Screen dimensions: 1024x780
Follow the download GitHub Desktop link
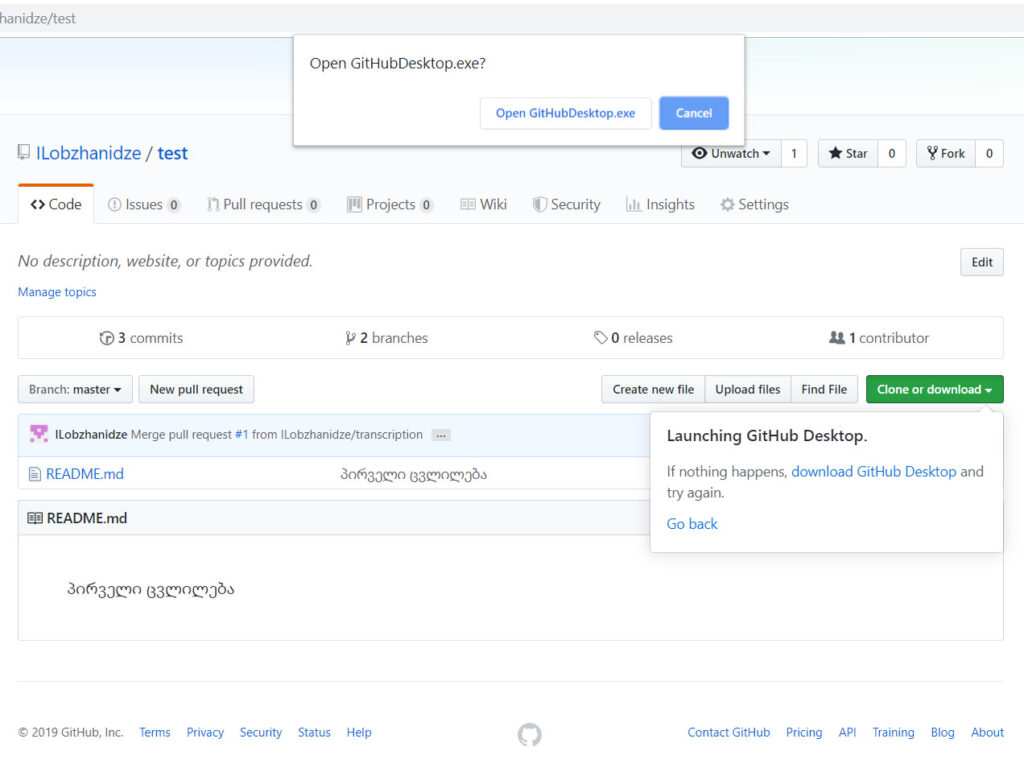tap(873, 471)
